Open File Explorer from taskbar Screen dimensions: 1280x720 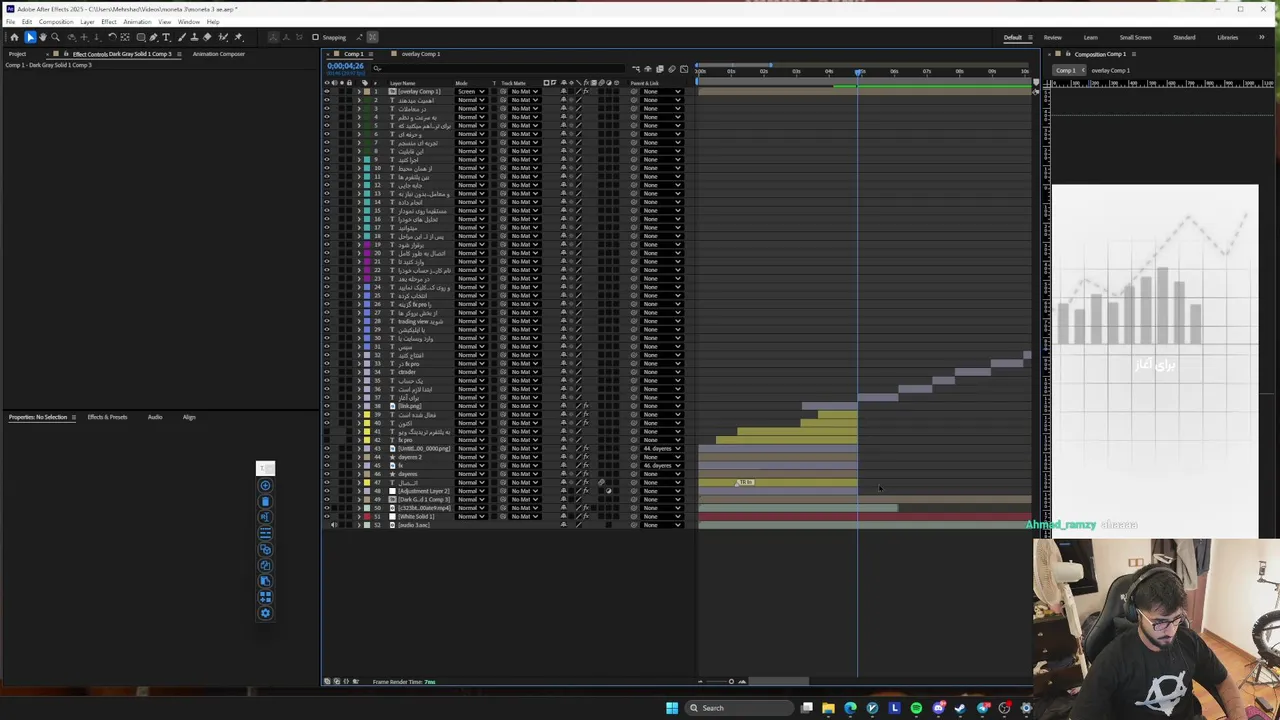pos(828,708)
